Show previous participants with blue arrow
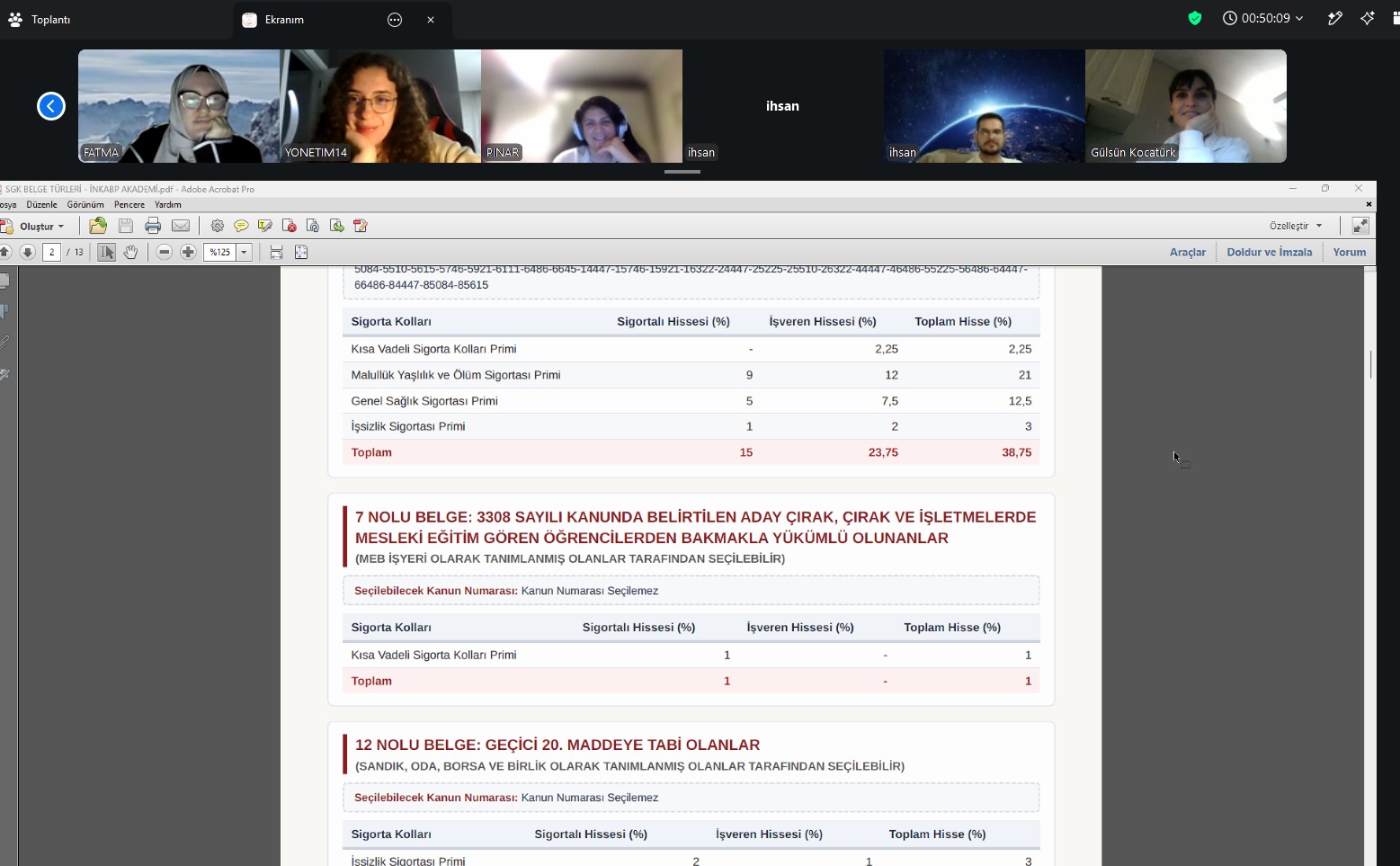This screenshot has height=866, width=1400. 51,106
